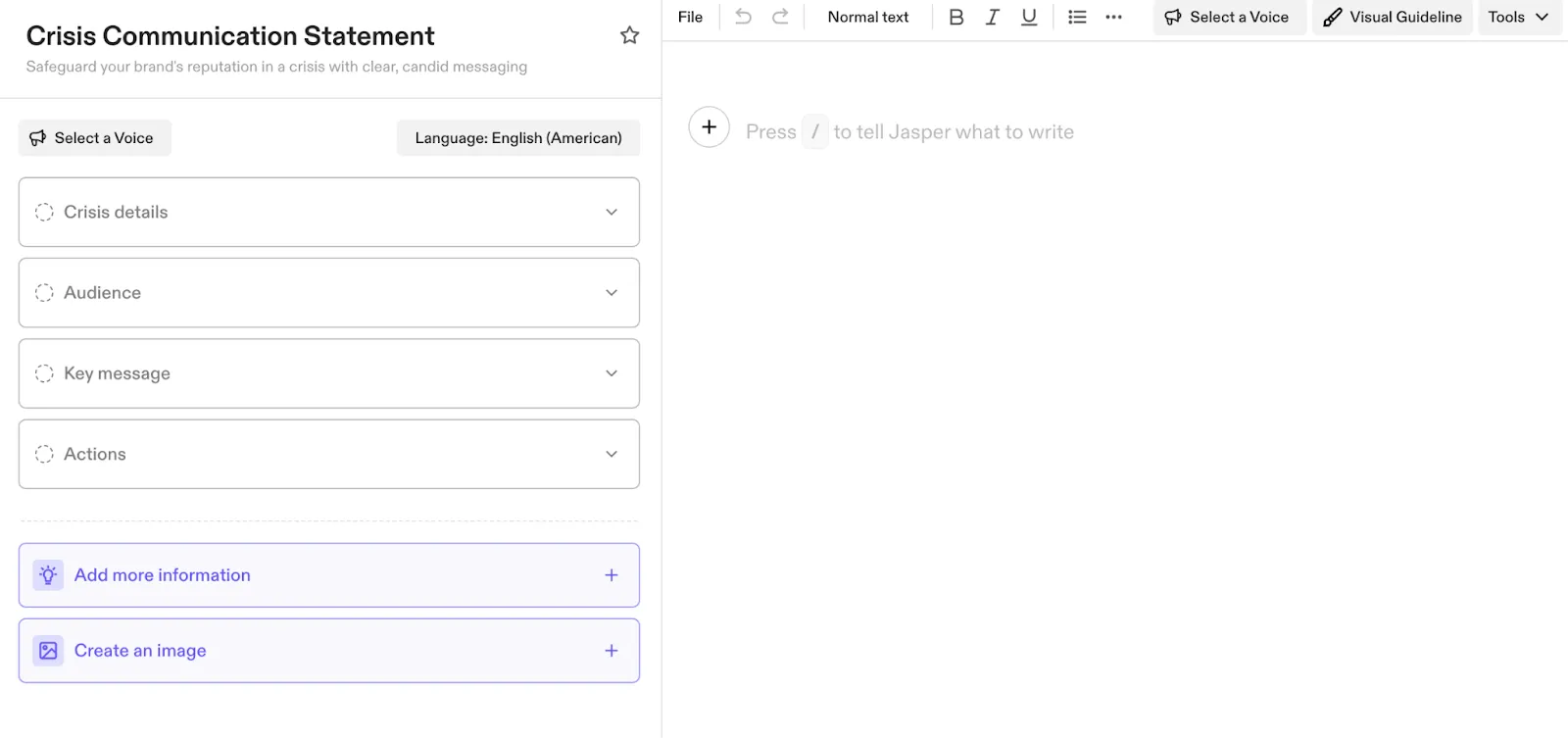This screenshot has width=1568, height=738.
Task: Click the Actions label
Action: point(95,454)
